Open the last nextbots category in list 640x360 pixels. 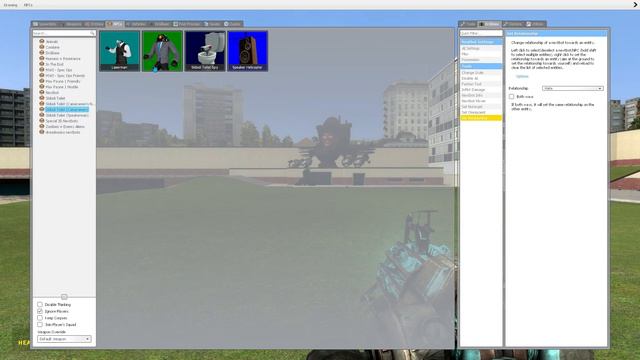click(x=62, y=132)
